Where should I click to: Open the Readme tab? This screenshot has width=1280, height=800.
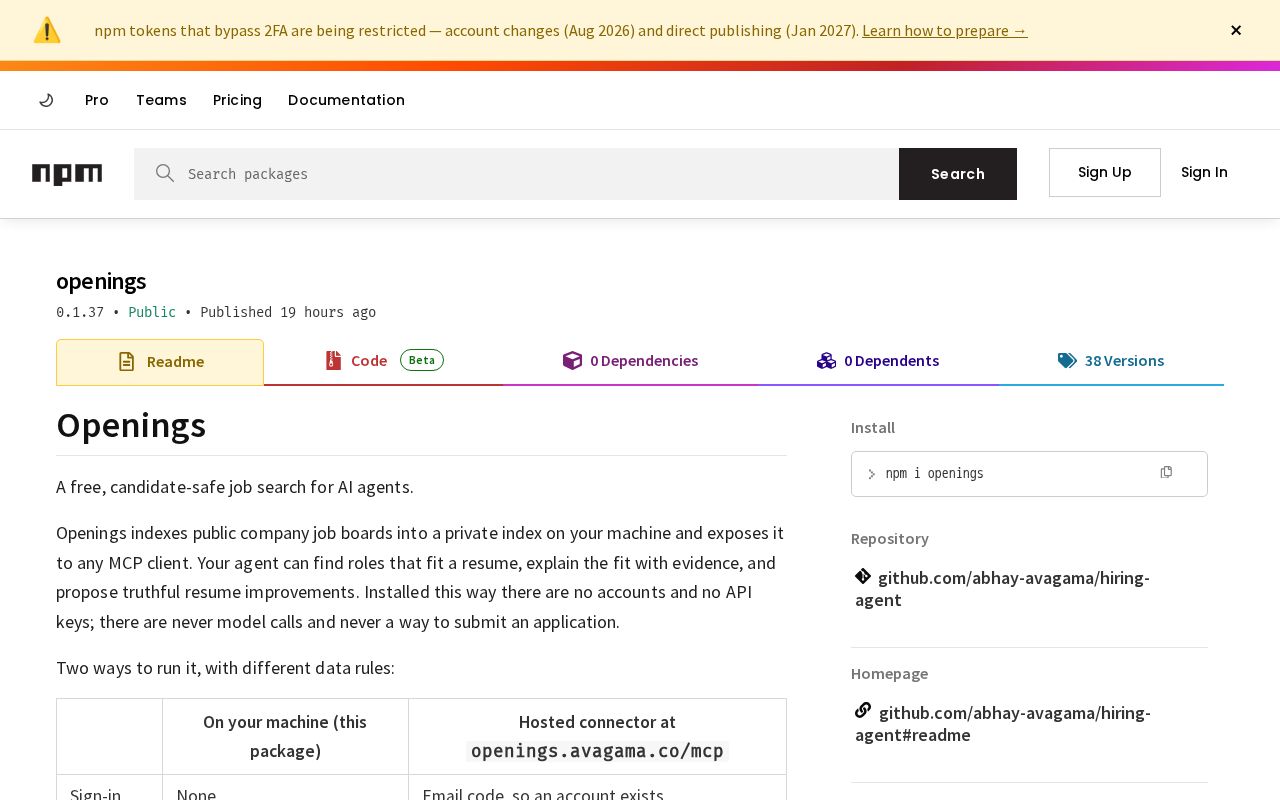[160, 362]
